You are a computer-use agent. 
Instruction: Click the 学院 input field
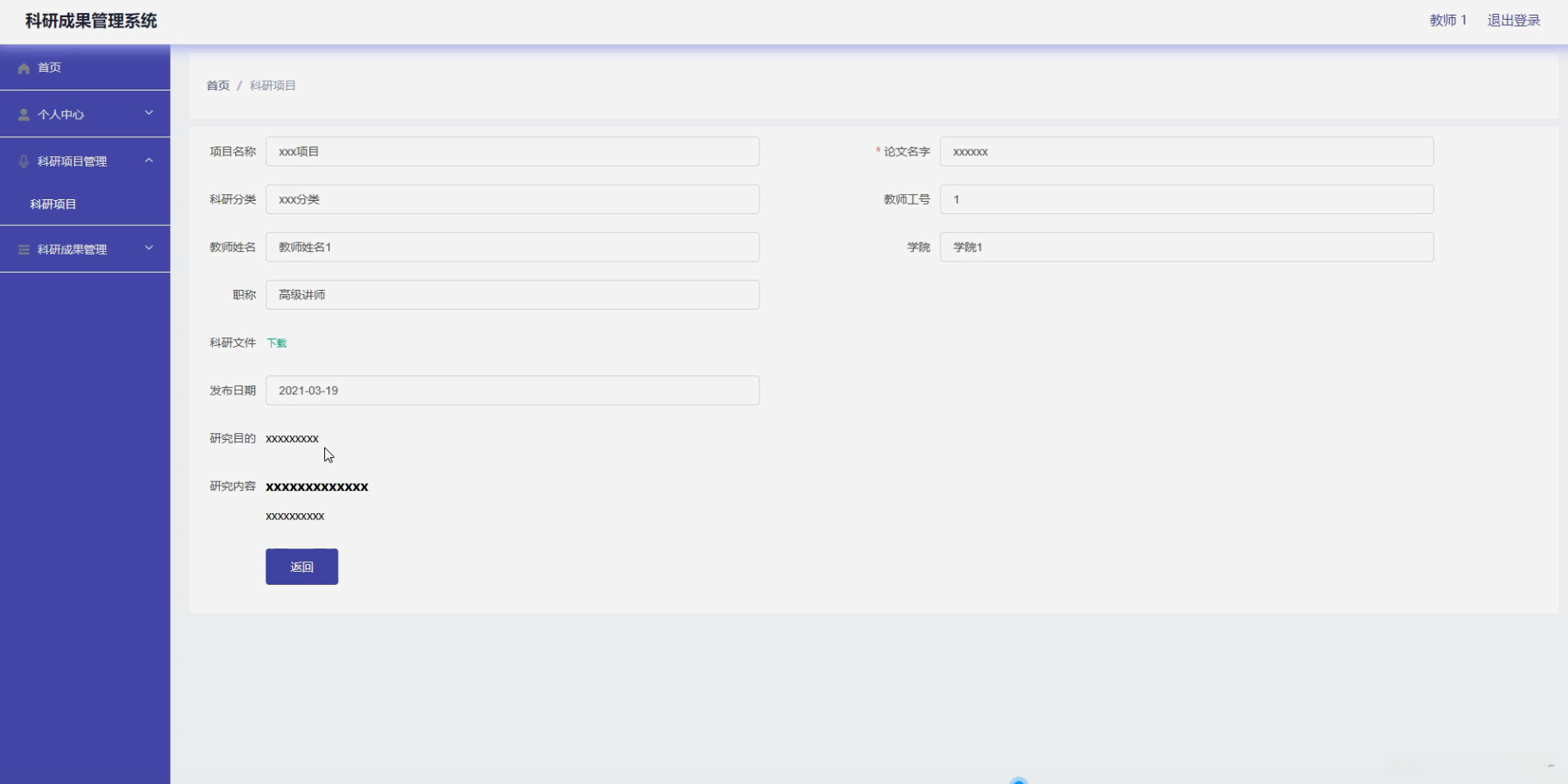pos(1187,248)
